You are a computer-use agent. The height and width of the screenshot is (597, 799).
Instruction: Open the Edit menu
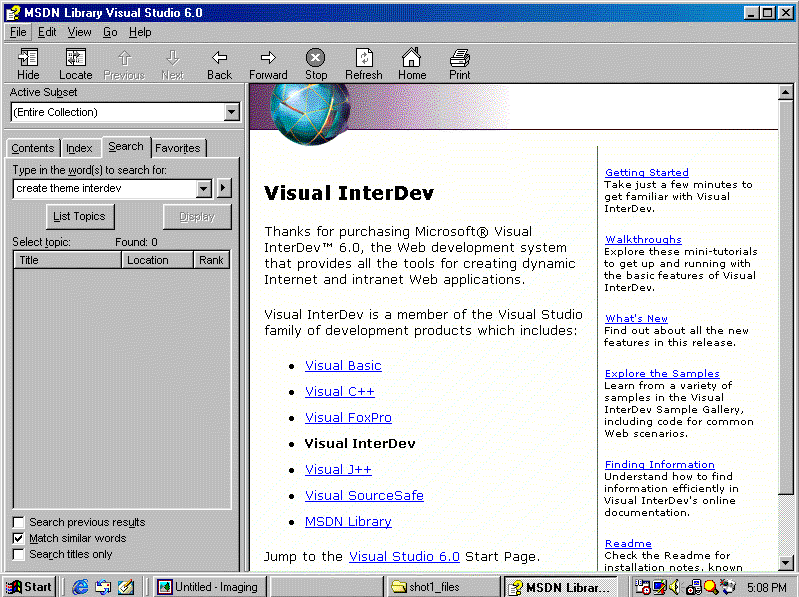47,32
